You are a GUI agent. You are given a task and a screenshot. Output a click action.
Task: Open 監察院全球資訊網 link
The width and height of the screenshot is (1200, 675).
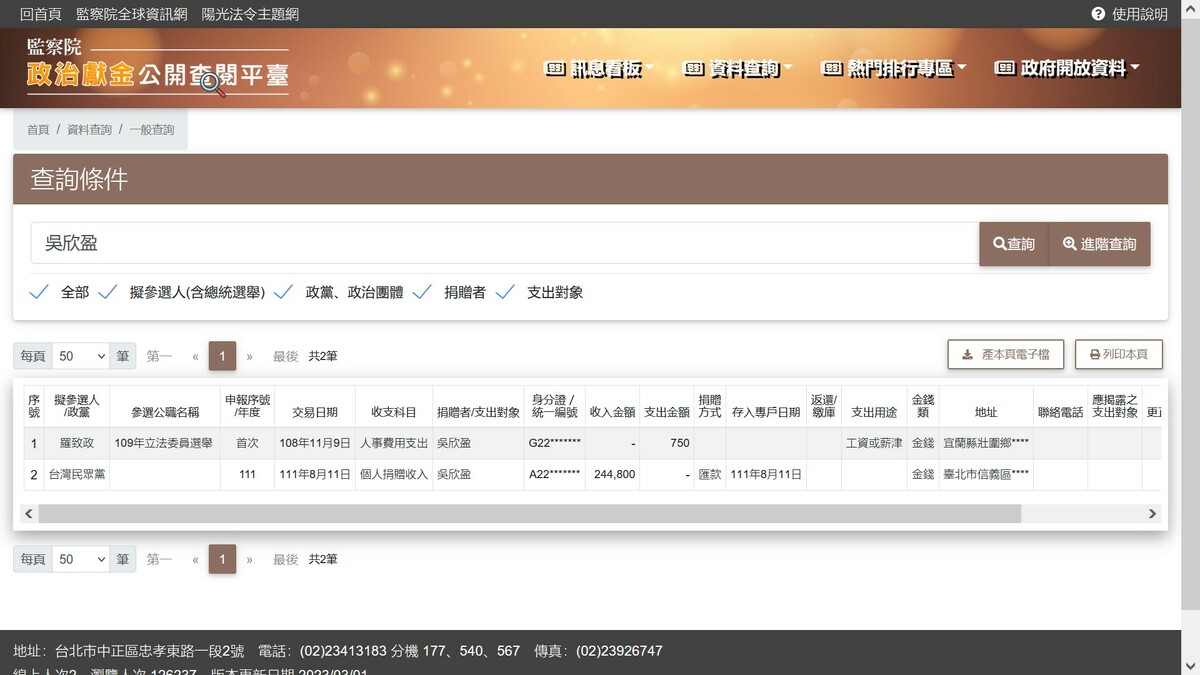(131, 14)
